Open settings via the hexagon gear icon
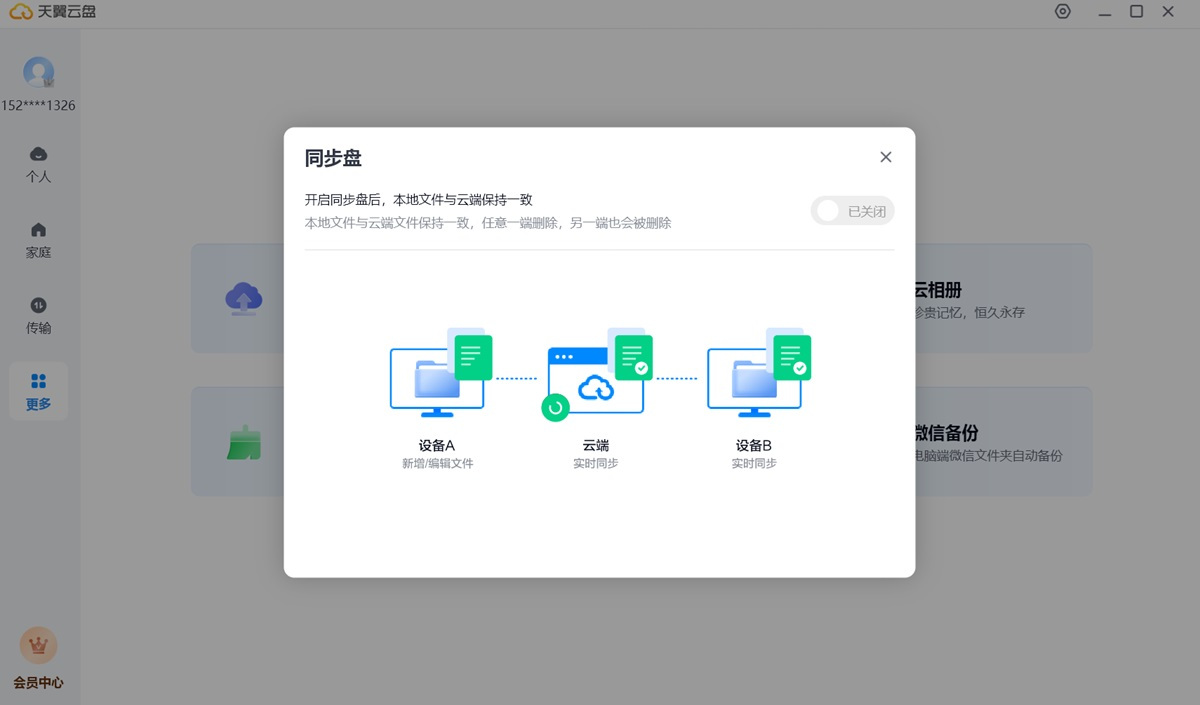1200x705 pixels. [1062, 12]
